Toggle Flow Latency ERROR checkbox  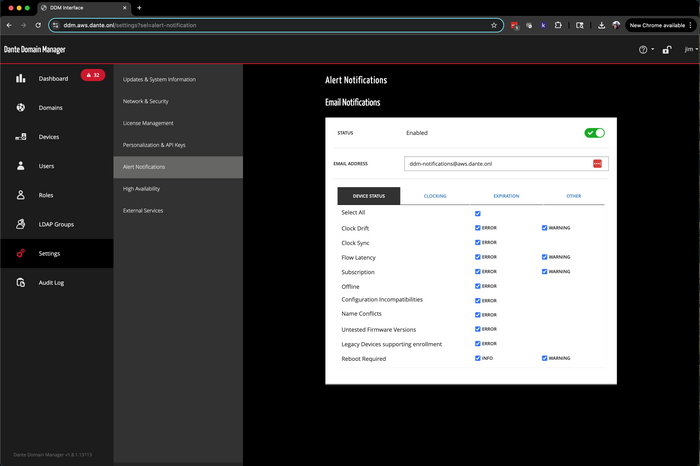pyautogui.click(x=478, y=257)
